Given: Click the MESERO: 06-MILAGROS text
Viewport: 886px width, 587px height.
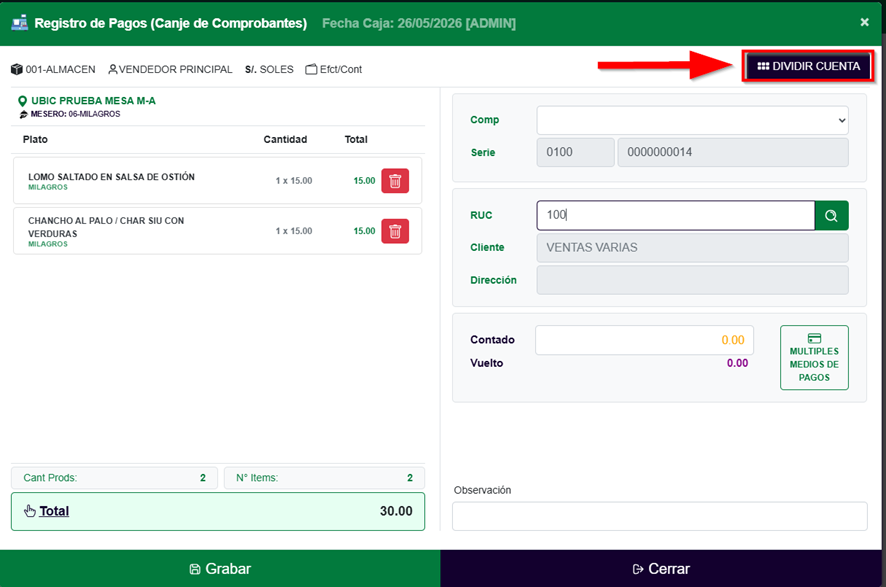Looking at the screenshot, I should (x=75, y=114).
